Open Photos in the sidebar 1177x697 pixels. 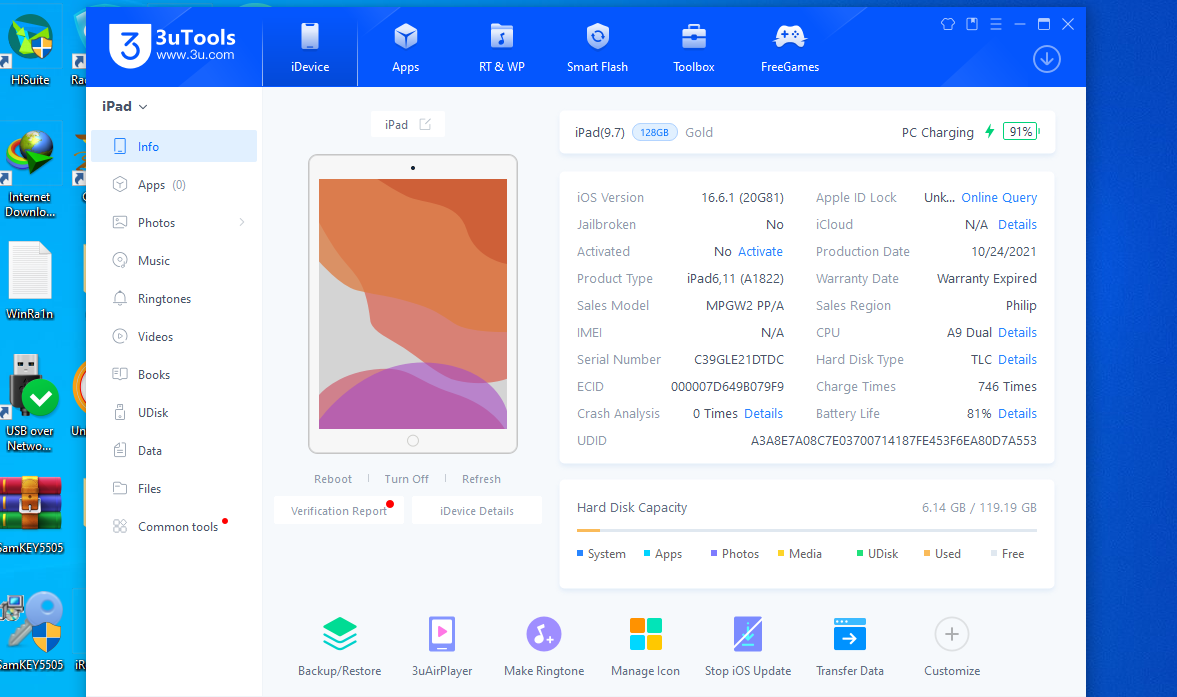[174, 223]
